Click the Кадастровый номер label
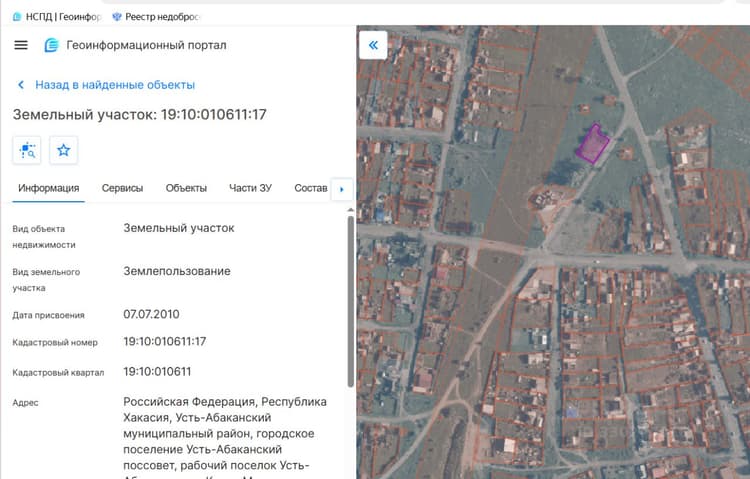The image size is (750, 479). (55, 342)
